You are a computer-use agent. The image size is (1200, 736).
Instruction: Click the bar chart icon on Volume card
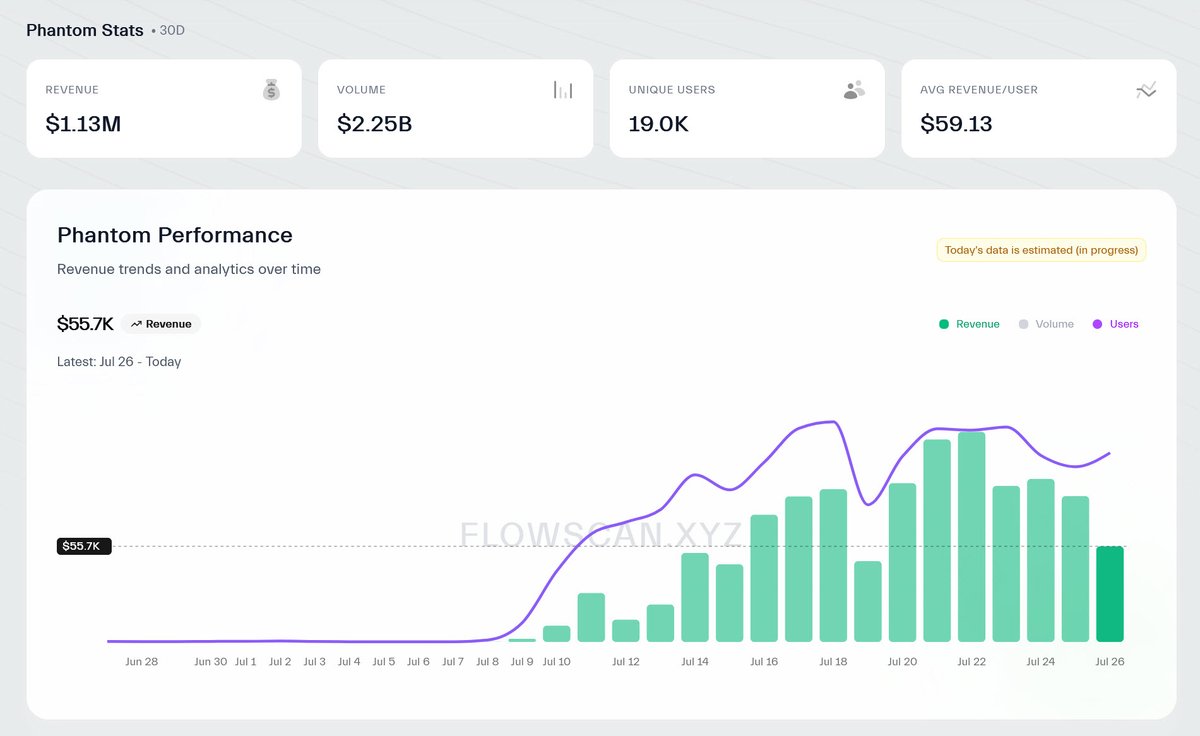point(564,90)
